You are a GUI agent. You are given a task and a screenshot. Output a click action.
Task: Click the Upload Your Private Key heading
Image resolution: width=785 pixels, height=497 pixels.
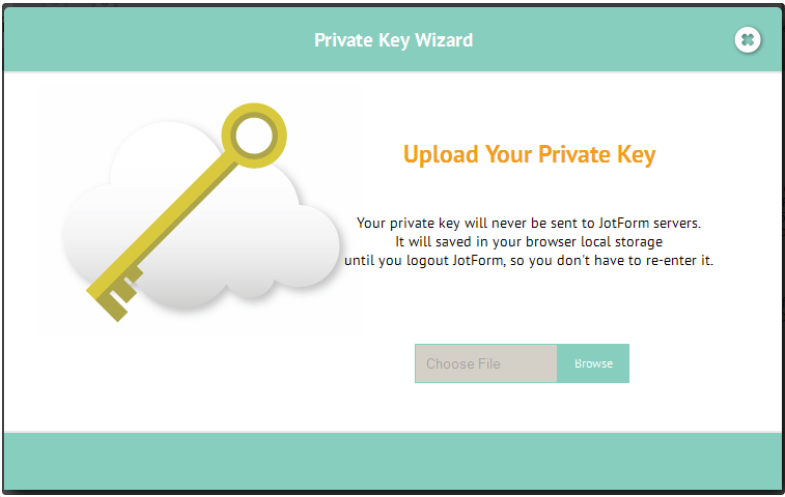[x=529, y=154]
